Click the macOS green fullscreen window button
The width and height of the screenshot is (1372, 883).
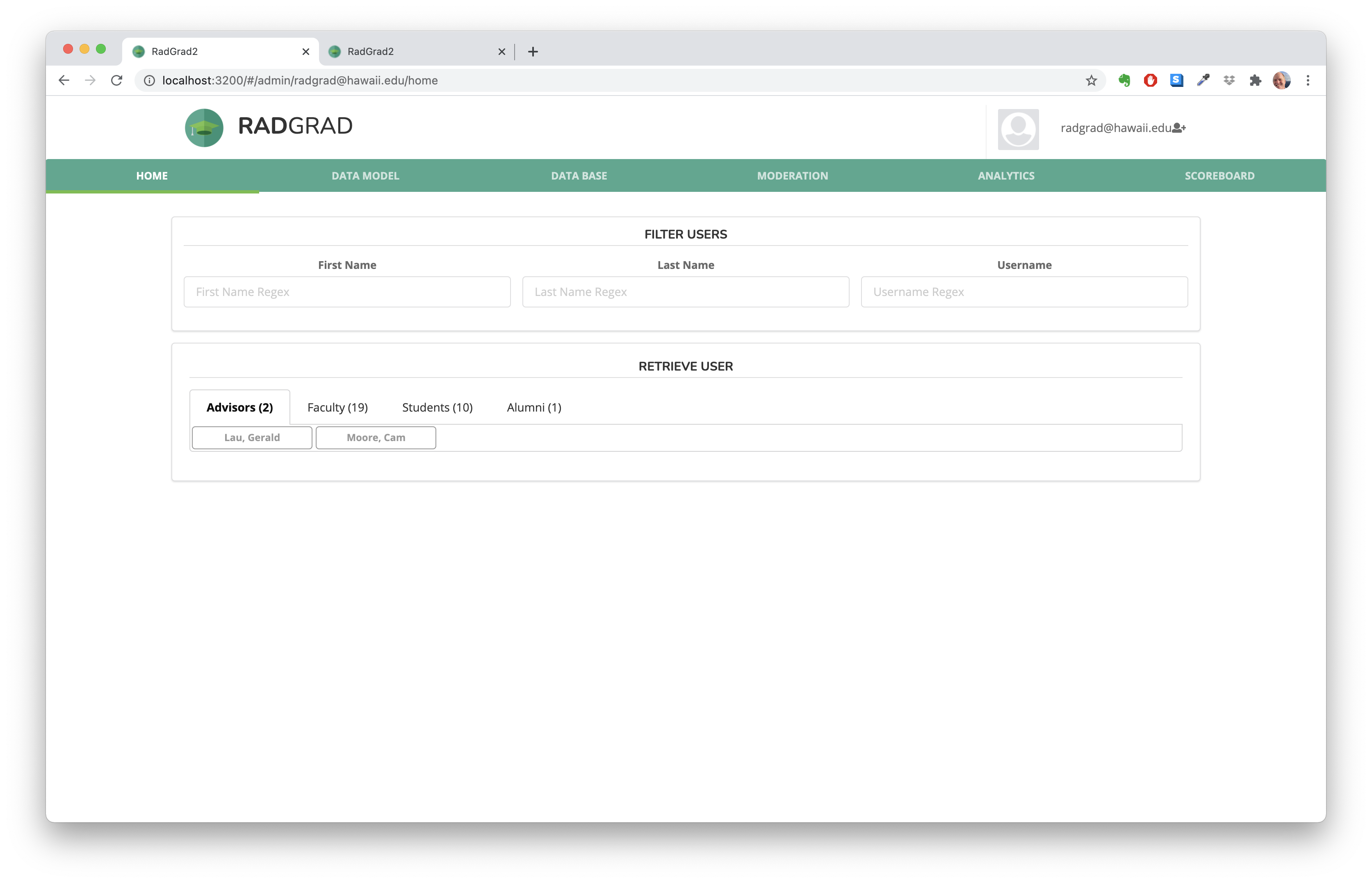(101, 49)
